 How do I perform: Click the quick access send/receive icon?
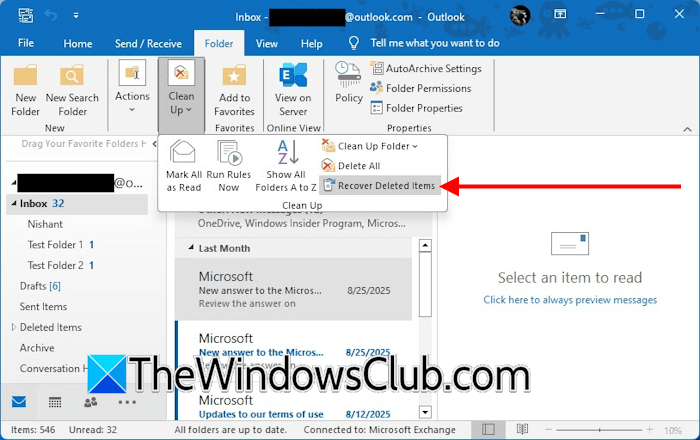(25, 15)
